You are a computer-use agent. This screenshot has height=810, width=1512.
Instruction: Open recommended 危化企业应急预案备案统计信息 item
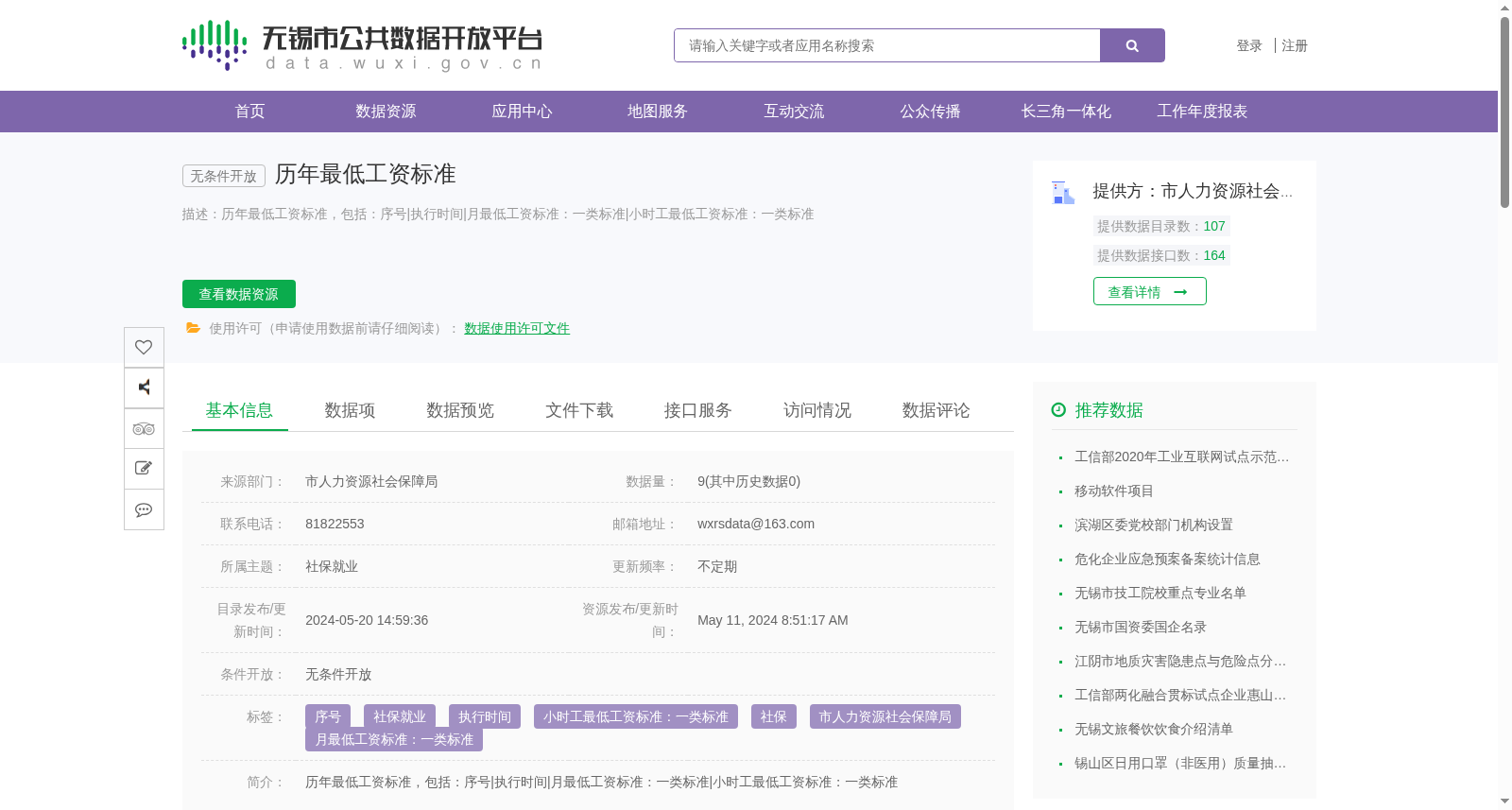pos(1167,559)
